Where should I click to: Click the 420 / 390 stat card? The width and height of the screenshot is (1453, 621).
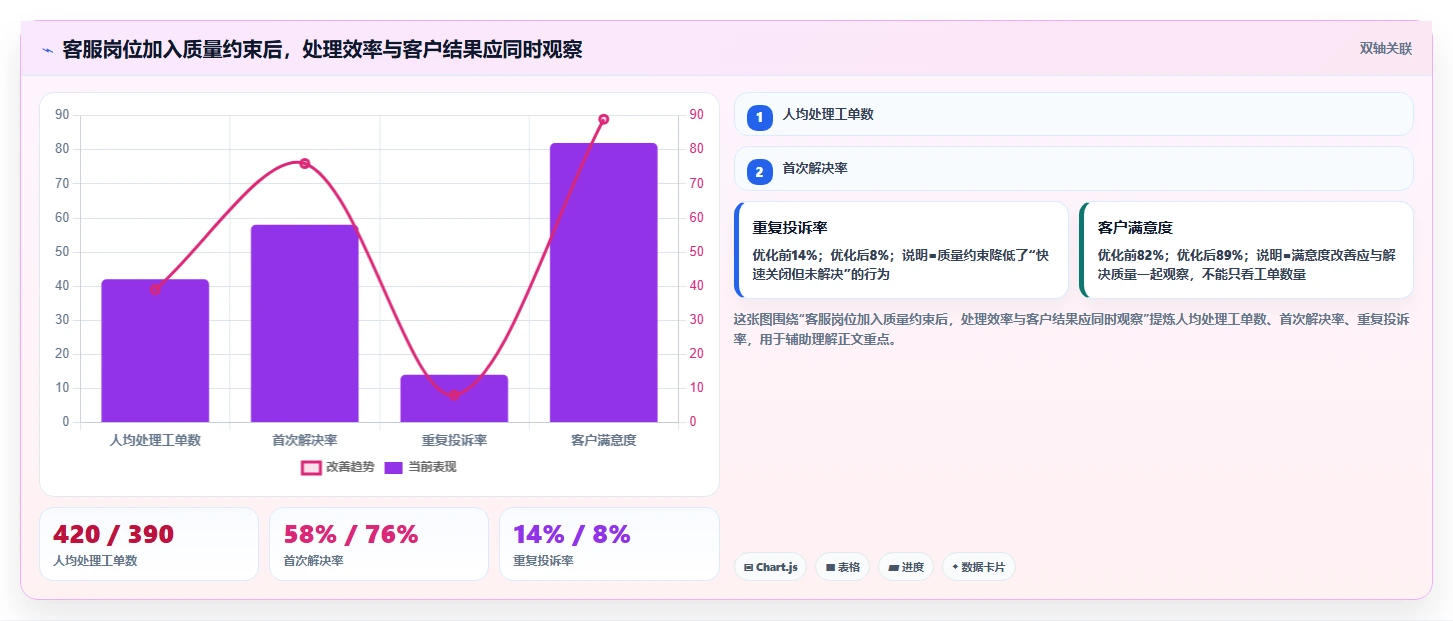(x=149, y=544)
